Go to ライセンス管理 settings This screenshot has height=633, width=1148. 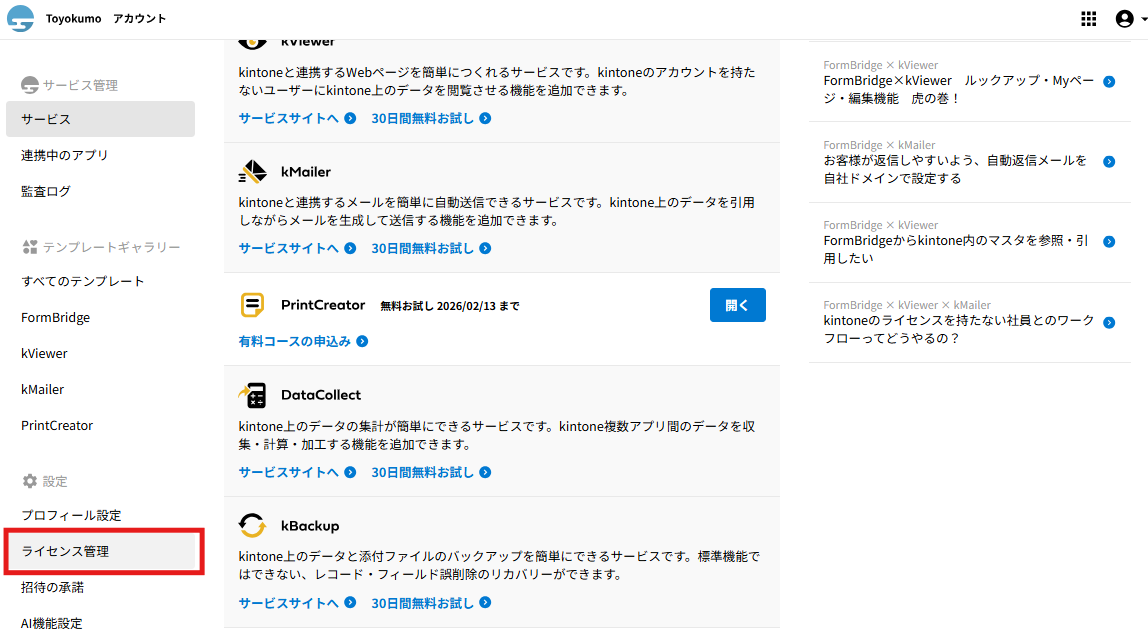66,551
